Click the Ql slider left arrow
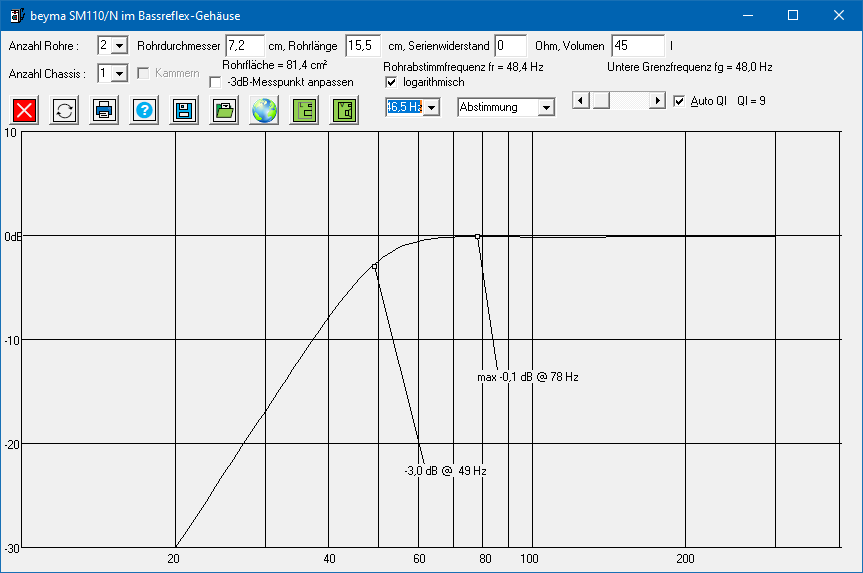The image size is (863, 573). 581,100
